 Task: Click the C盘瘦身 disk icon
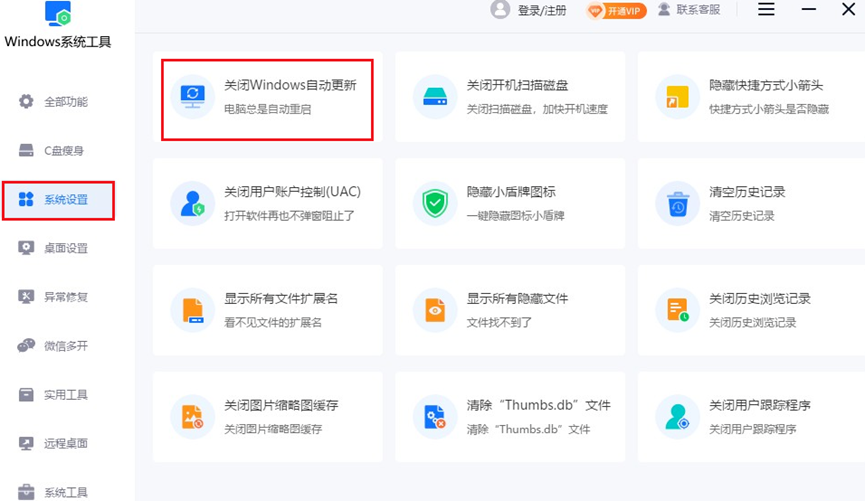tap(26, 150)
